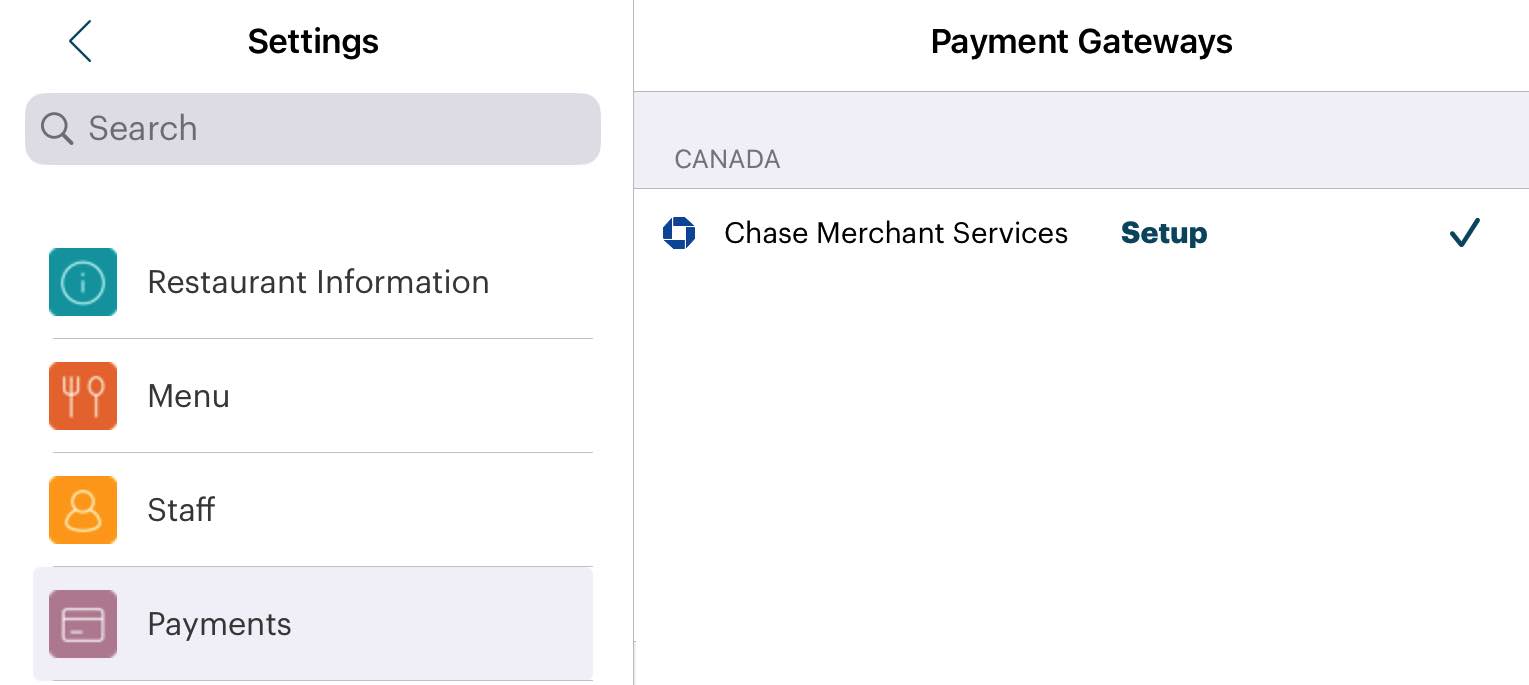The width and height of the screenshot is (1529, 685).
Task: Expand the CANADA gateway section
Action: coord(728,159)
